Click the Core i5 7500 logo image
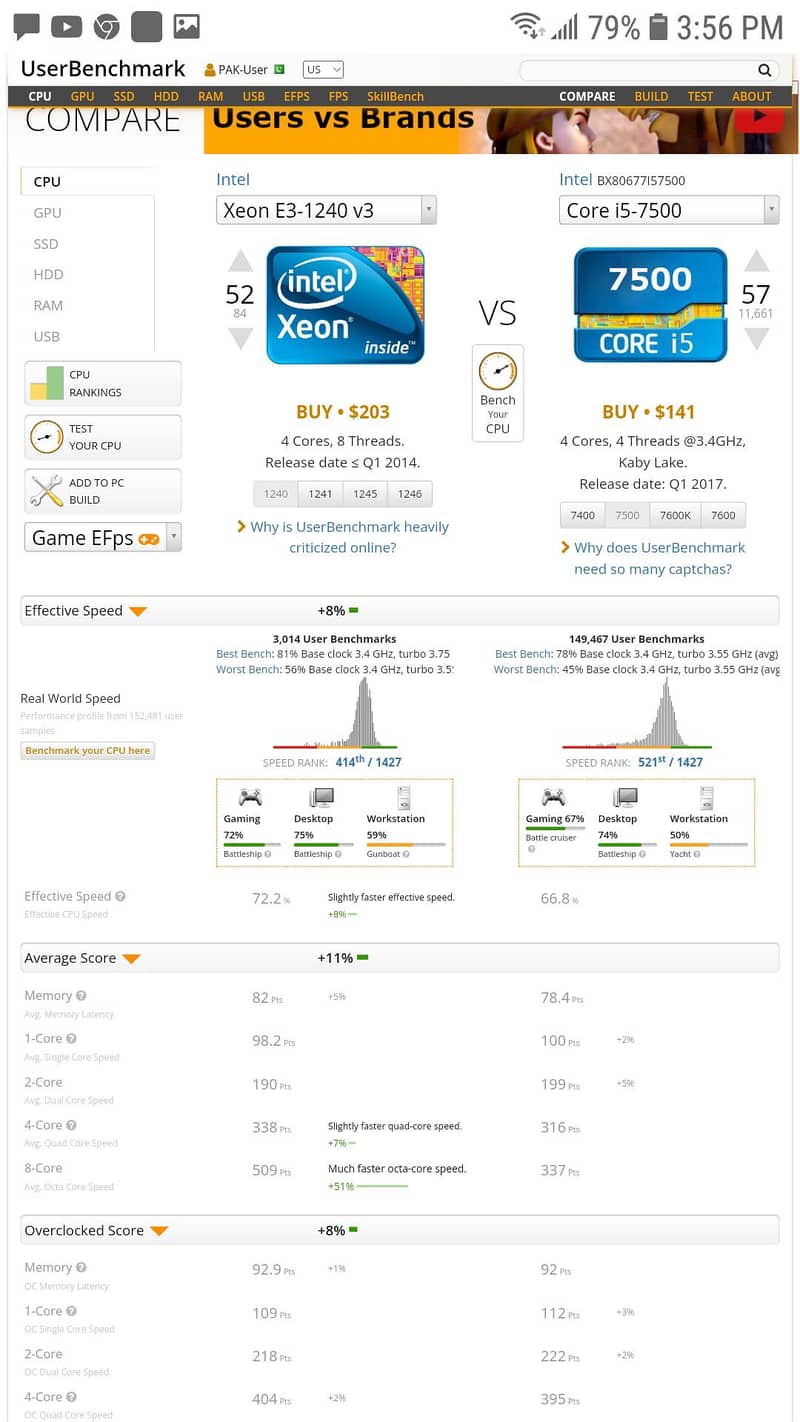The width and height of the screenshot is (800, 1422). pyautogui.click(x=650, y=304)
